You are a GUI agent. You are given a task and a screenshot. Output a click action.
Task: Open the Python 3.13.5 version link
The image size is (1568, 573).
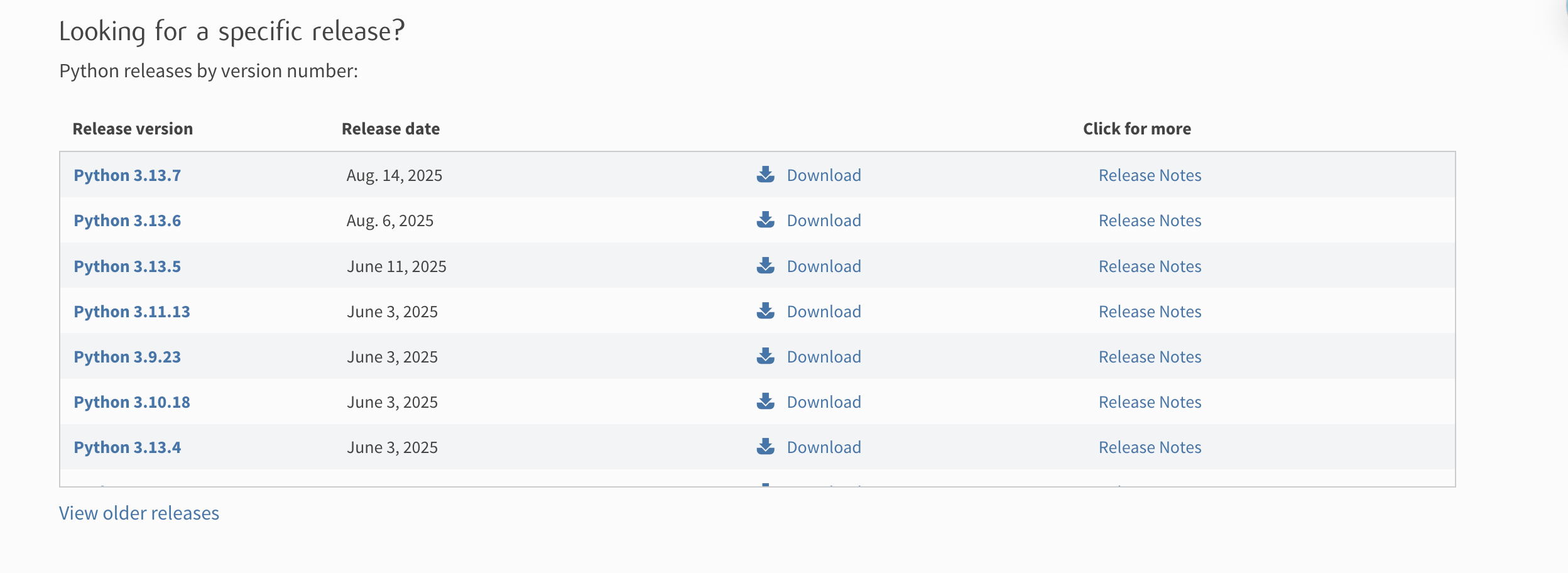tap(127, 266)
